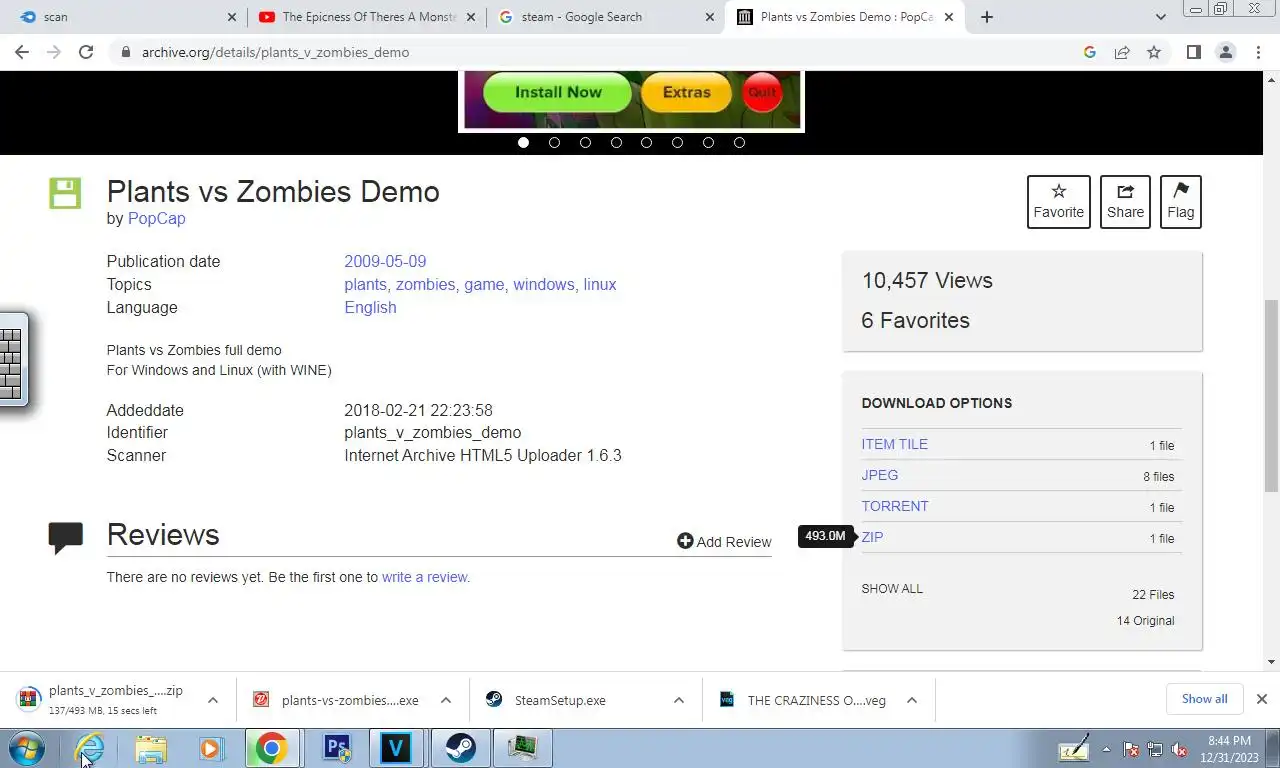Click the browser forward arrow
1280x768 pixels.
pyautogui.click(x=54, y=52)
